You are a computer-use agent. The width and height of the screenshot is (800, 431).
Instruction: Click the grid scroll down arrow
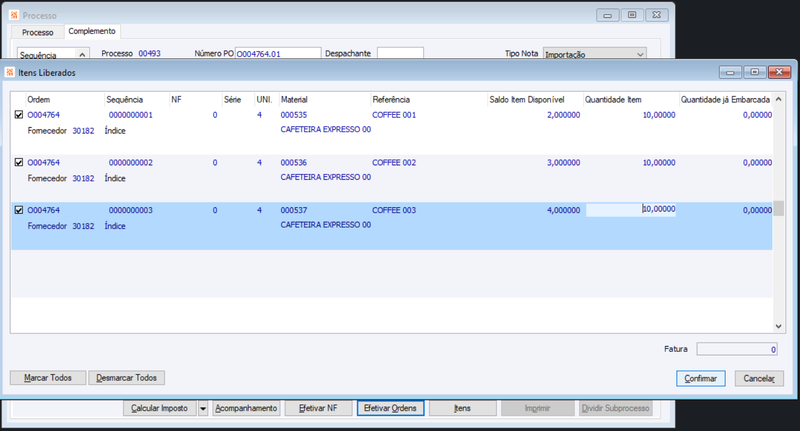pos(779,326)
